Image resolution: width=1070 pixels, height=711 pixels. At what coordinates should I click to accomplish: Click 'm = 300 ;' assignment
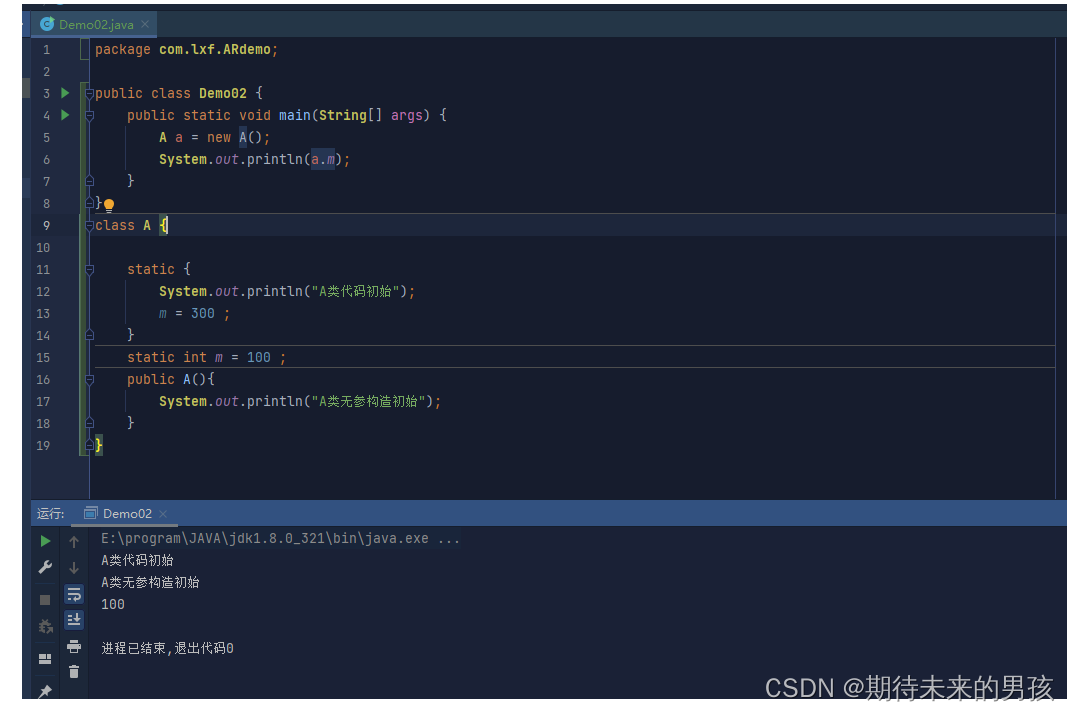click(x=194, y=313)
